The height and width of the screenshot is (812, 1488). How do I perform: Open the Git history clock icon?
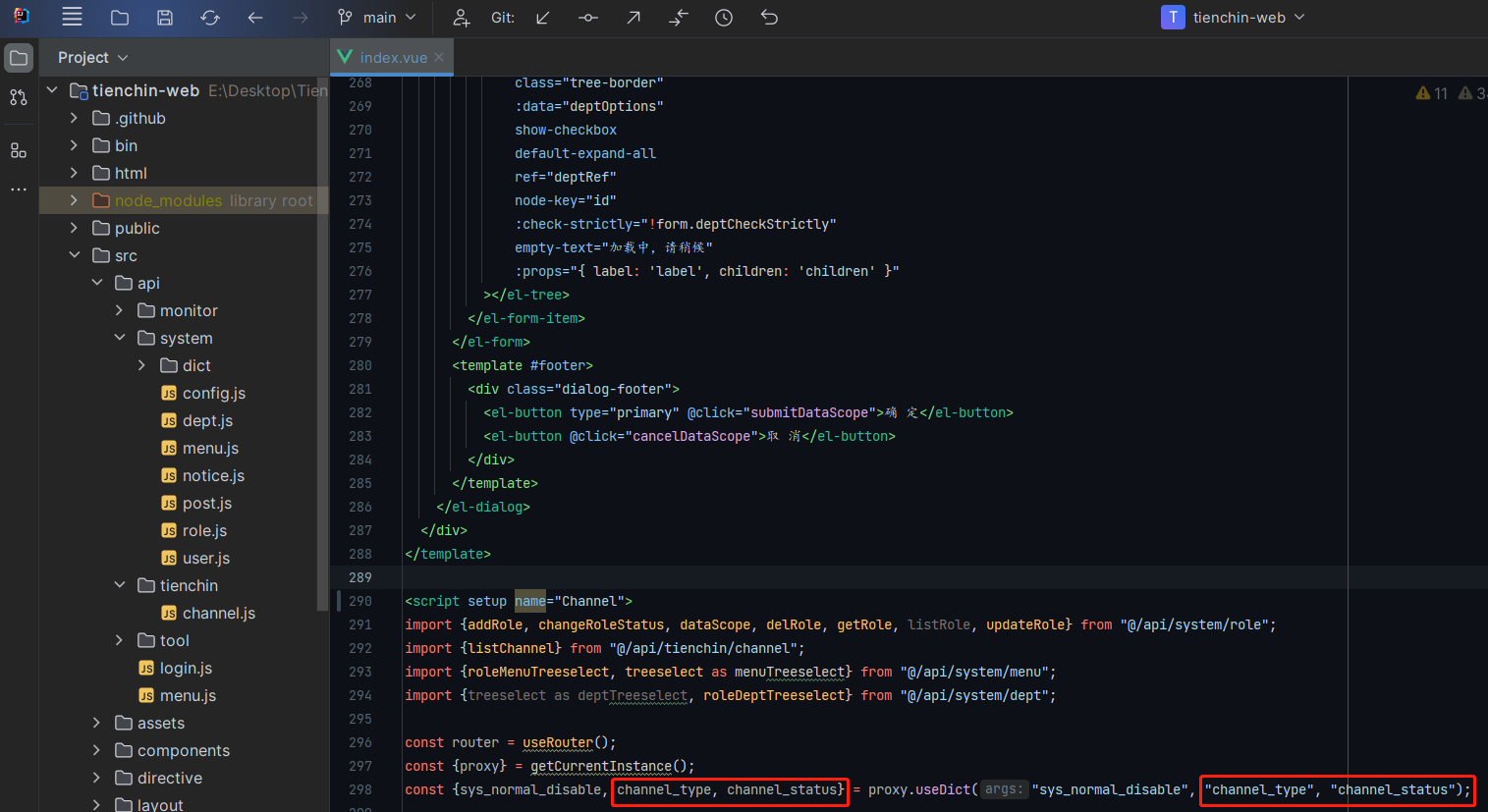point(724,18)
